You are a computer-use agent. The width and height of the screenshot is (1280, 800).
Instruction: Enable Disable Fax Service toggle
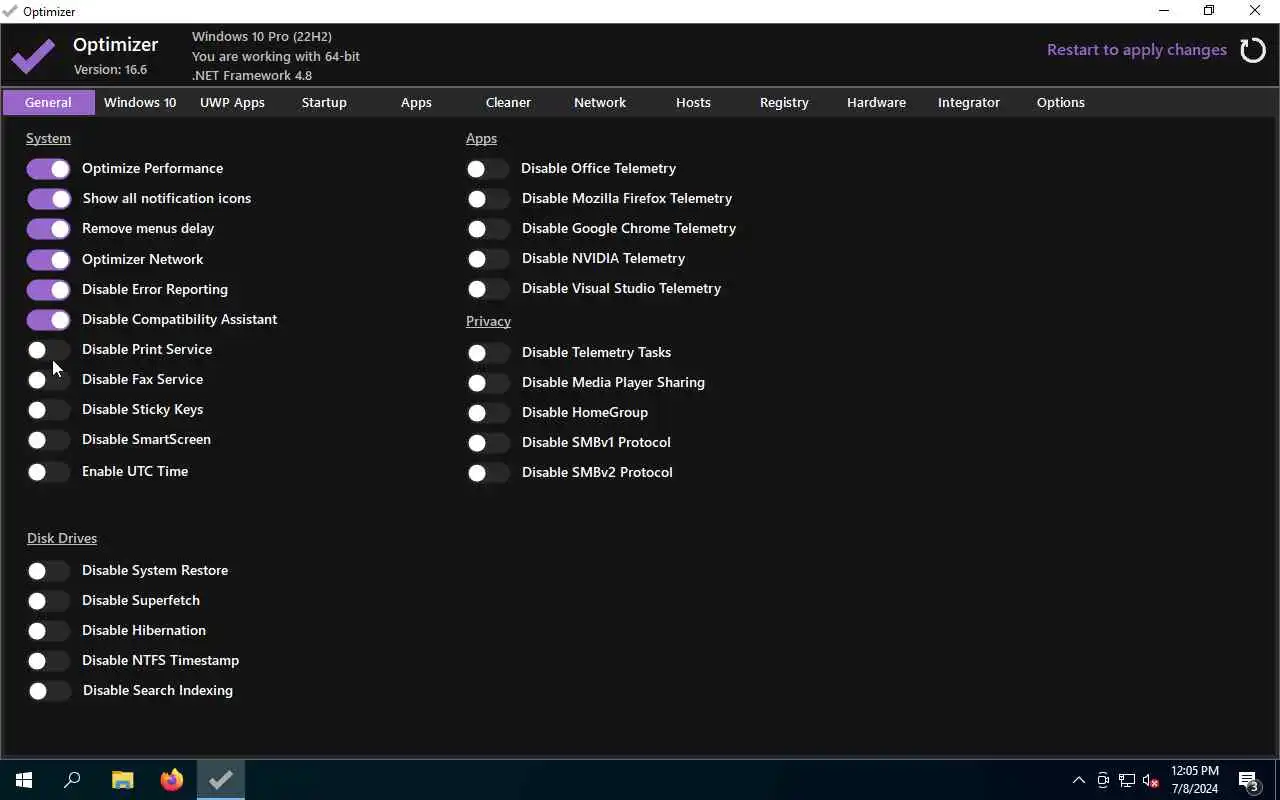pyautogui.click(x=48, y=380)
